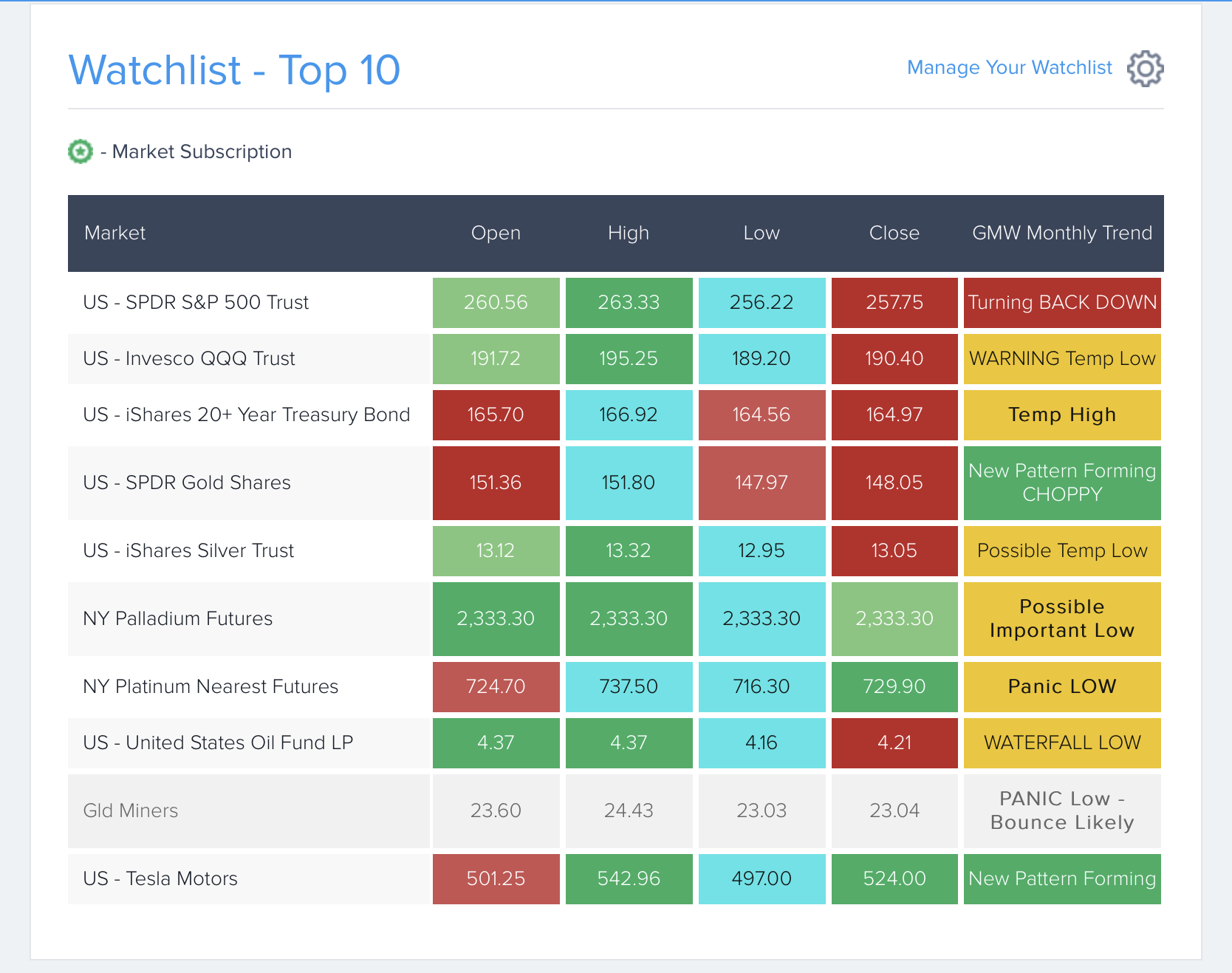Image resolution: width=1232 pixels, height=973 pixels.
Task: Click the WATERFALL LOW trend cell
Action: [x=1062, y=743]
